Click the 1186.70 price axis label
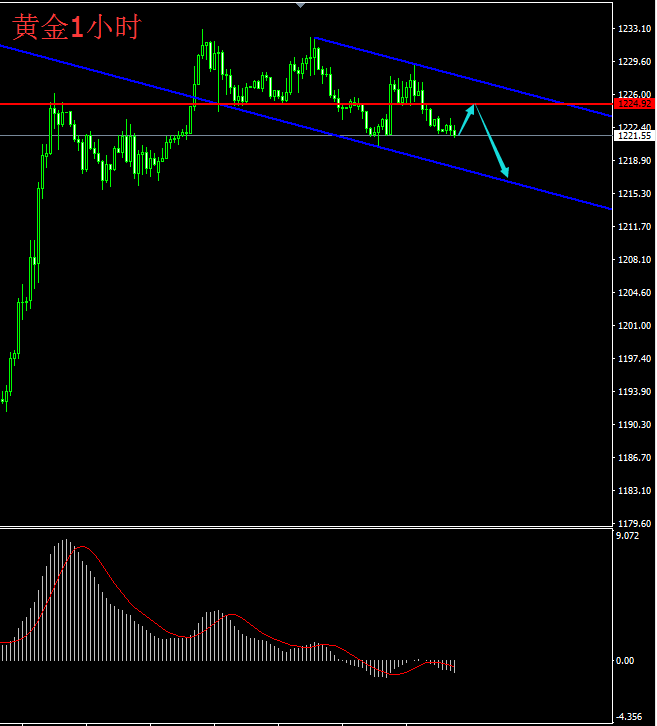The height and width of the screenshot is (726, 657). coord(634,457)
